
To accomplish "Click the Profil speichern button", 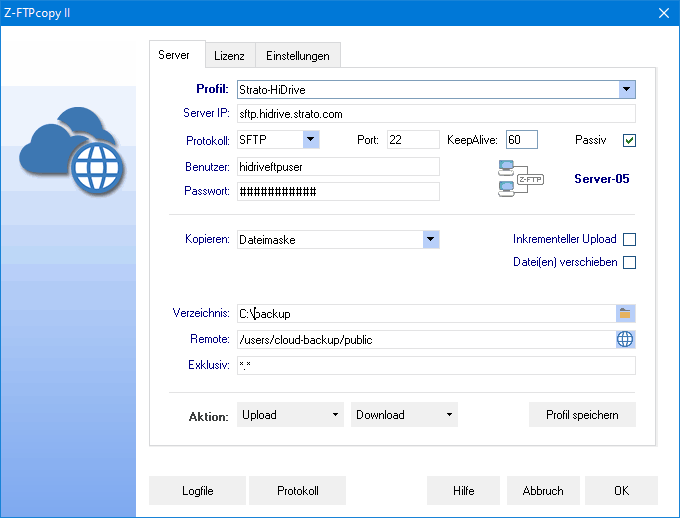I will (x=582, y=414).
